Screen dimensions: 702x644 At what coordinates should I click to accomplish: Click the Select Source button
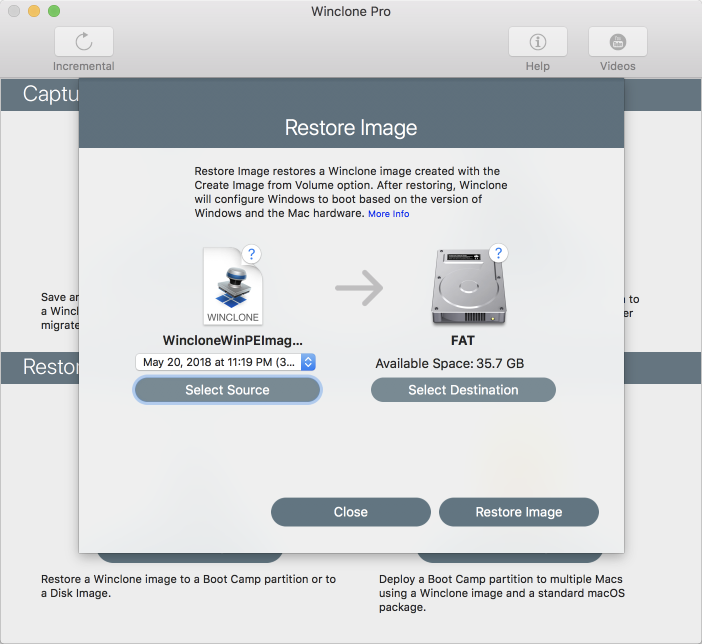(x=227, y=390)
